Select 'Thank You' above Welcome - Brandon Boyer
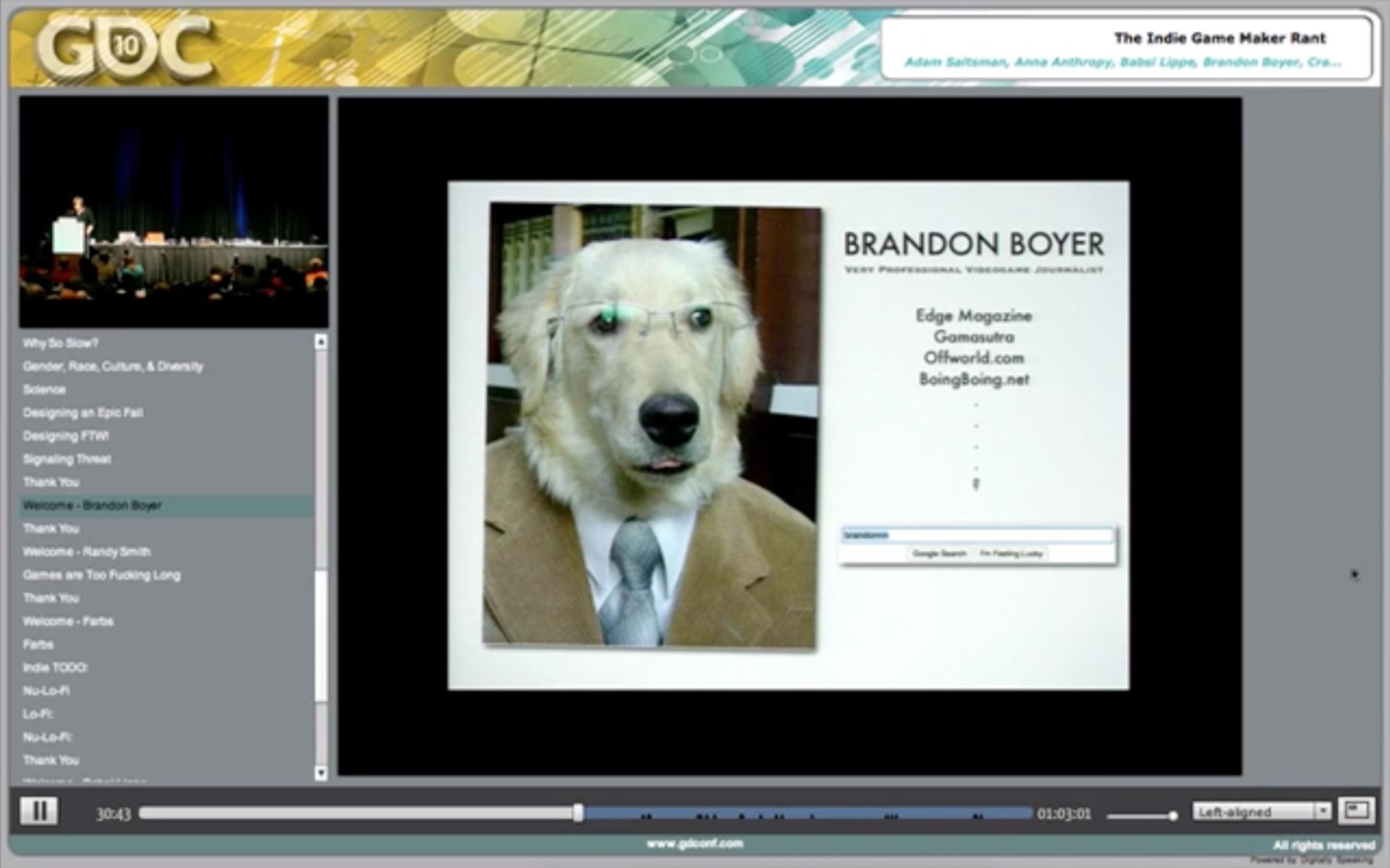The image size is (1390, 868). click(x=51, y=482)
